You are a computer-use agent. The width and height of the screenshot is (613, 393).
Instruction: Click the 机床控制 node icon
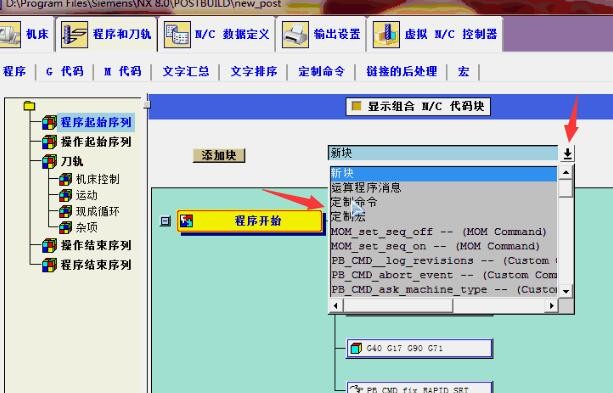click(65, 179)
